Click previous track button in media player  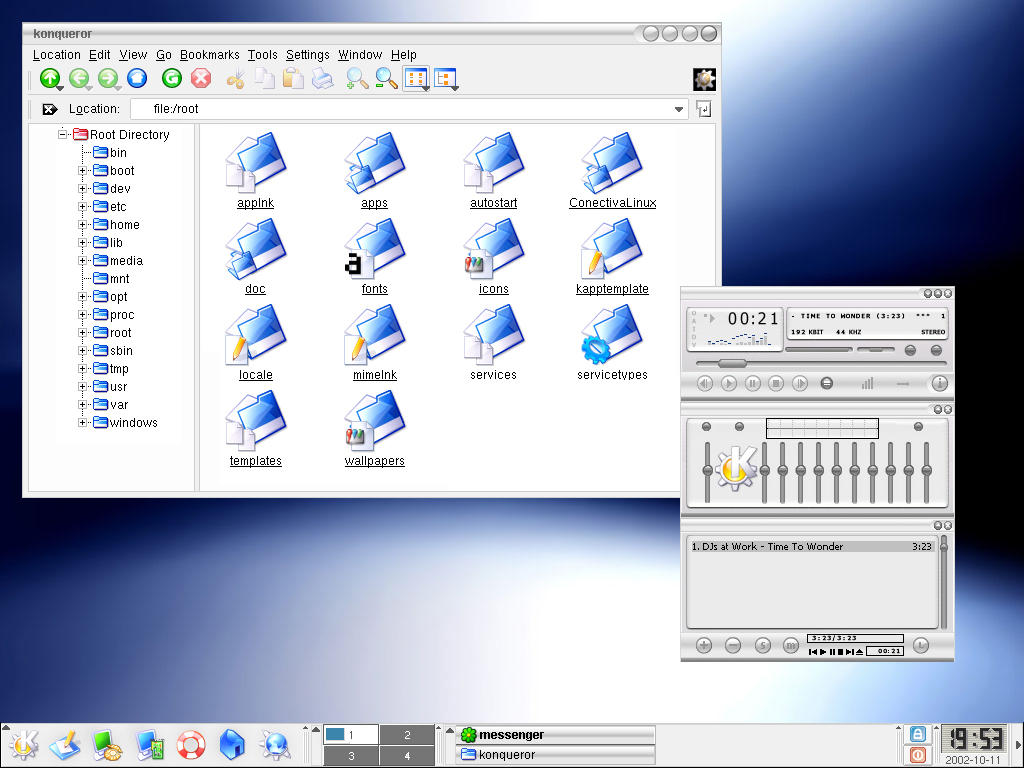point(705,383)
